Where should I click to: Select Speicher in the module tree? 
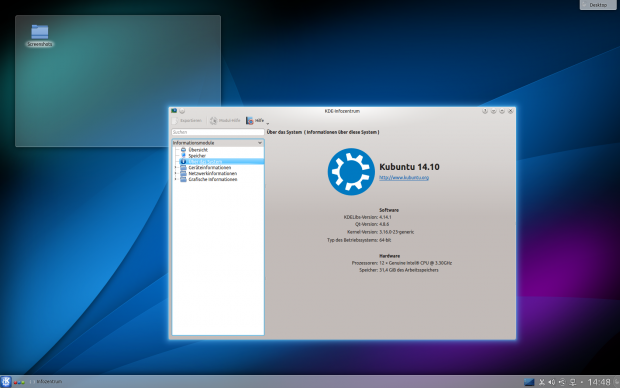tap(197, 156)
